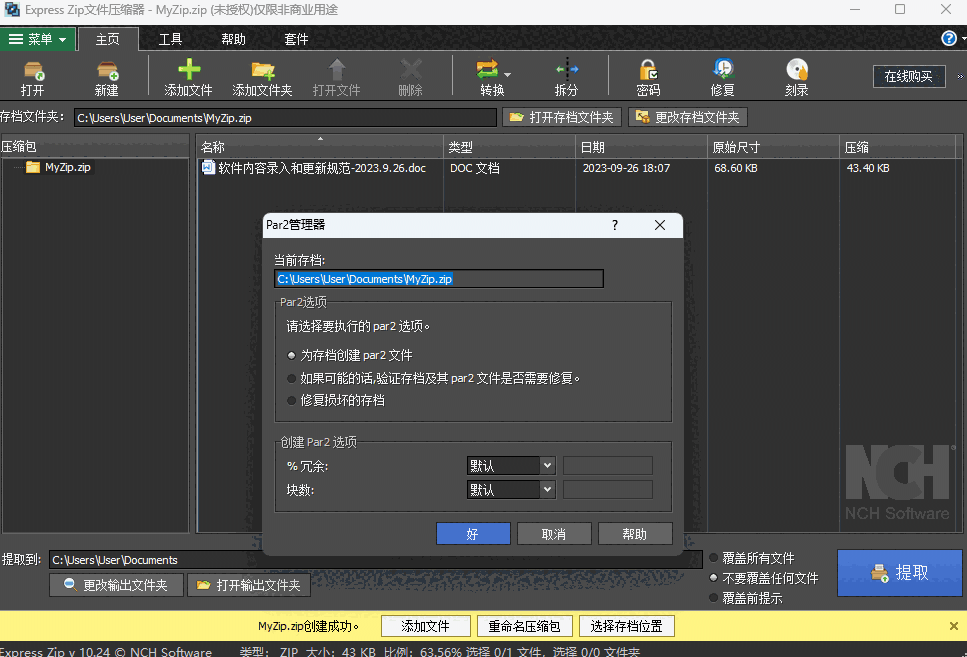Select 修复损坏的存档 radio option
The image size is (967, 657).
292,400
